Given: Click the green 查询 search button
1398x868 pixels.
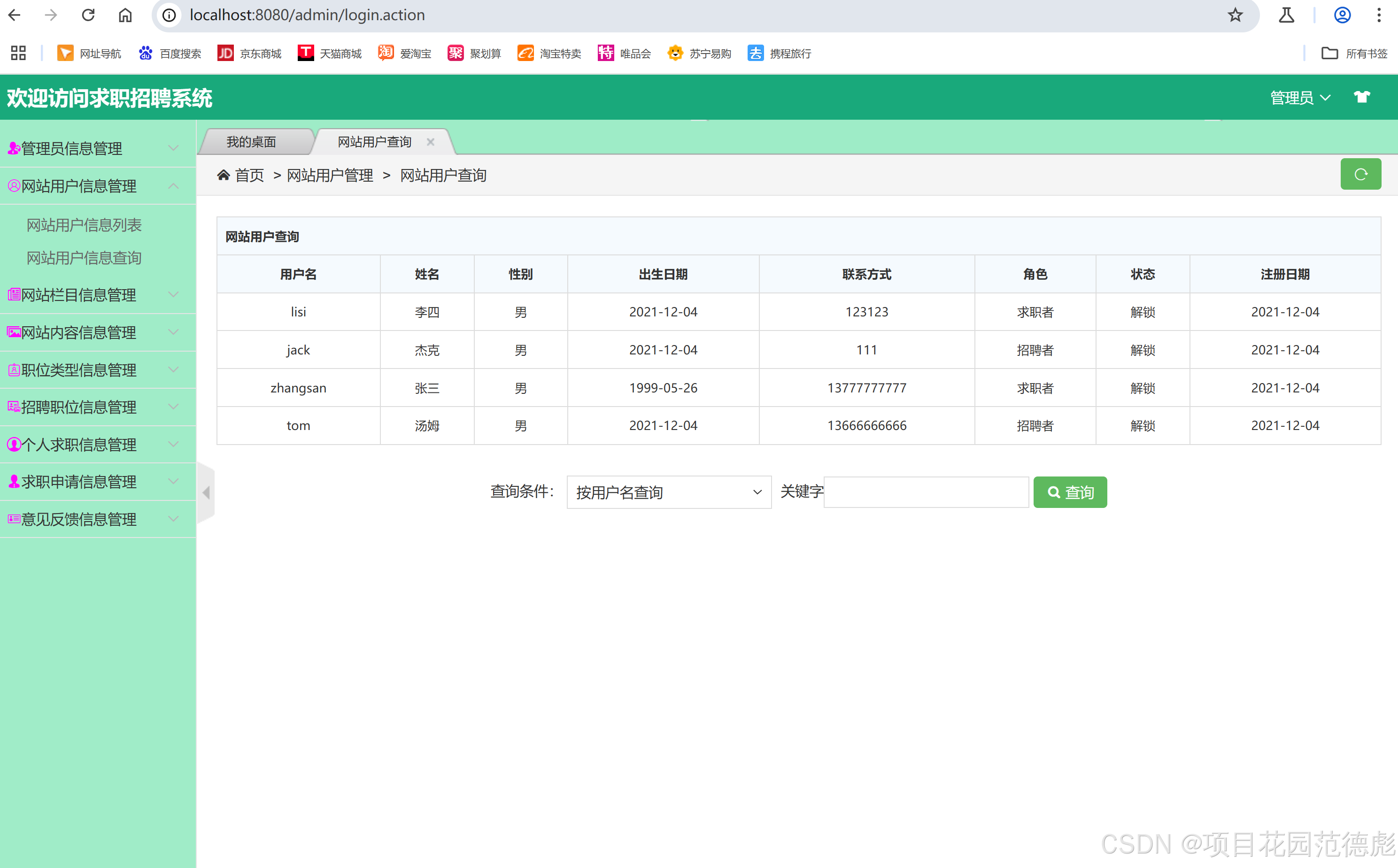Looking at the screenshot, I should [1070, 492].
